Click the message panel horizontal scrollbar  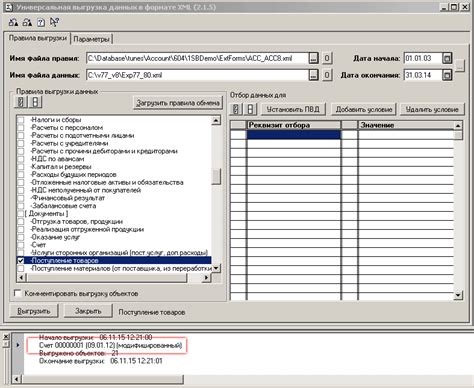[x=102, y=379]
